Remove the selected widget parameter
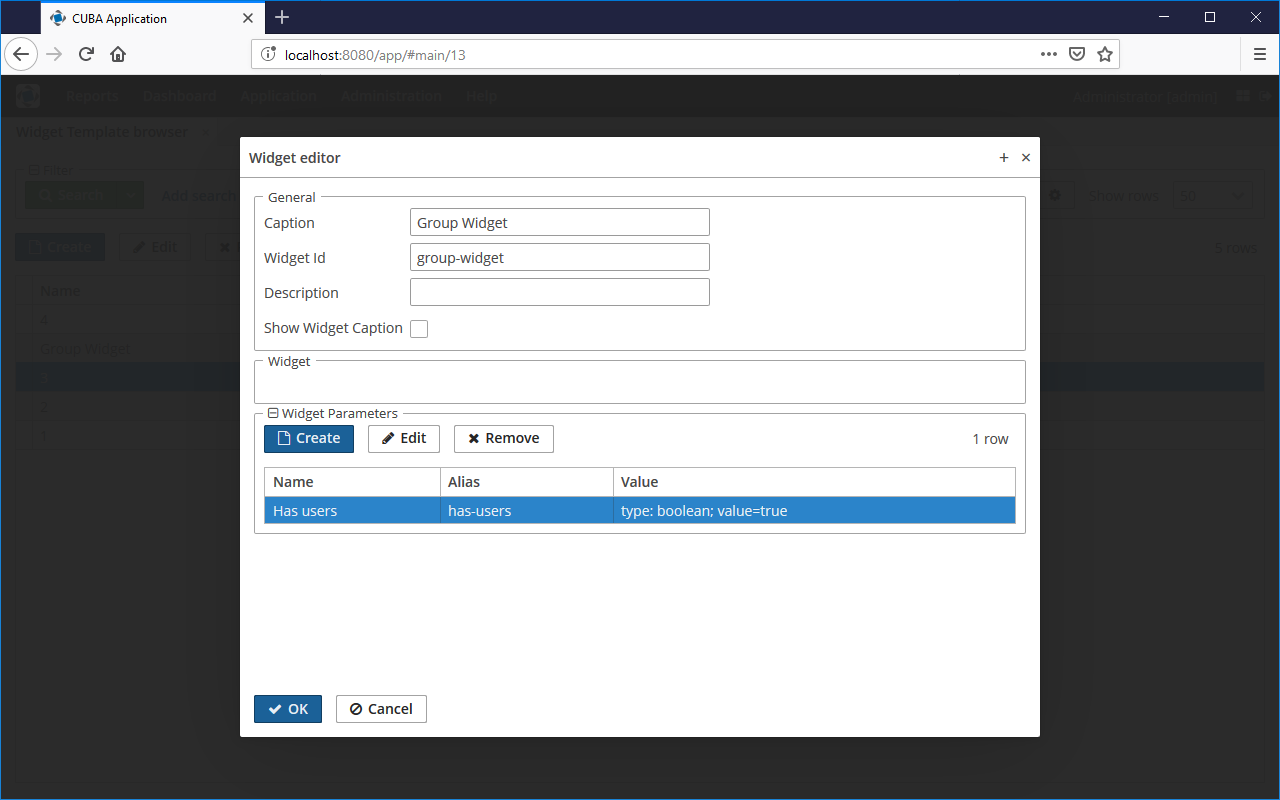This screenshot has width=1280, height=800. (x=504, y=439)
